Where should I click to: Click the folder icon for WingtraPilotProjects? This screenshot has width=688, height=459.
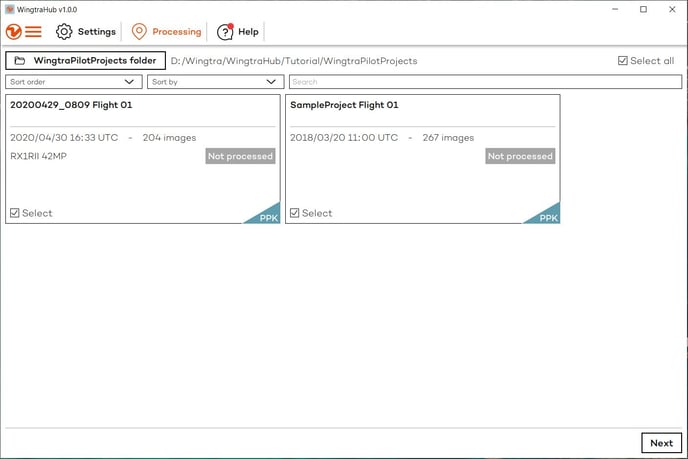[x=20, y=61]
